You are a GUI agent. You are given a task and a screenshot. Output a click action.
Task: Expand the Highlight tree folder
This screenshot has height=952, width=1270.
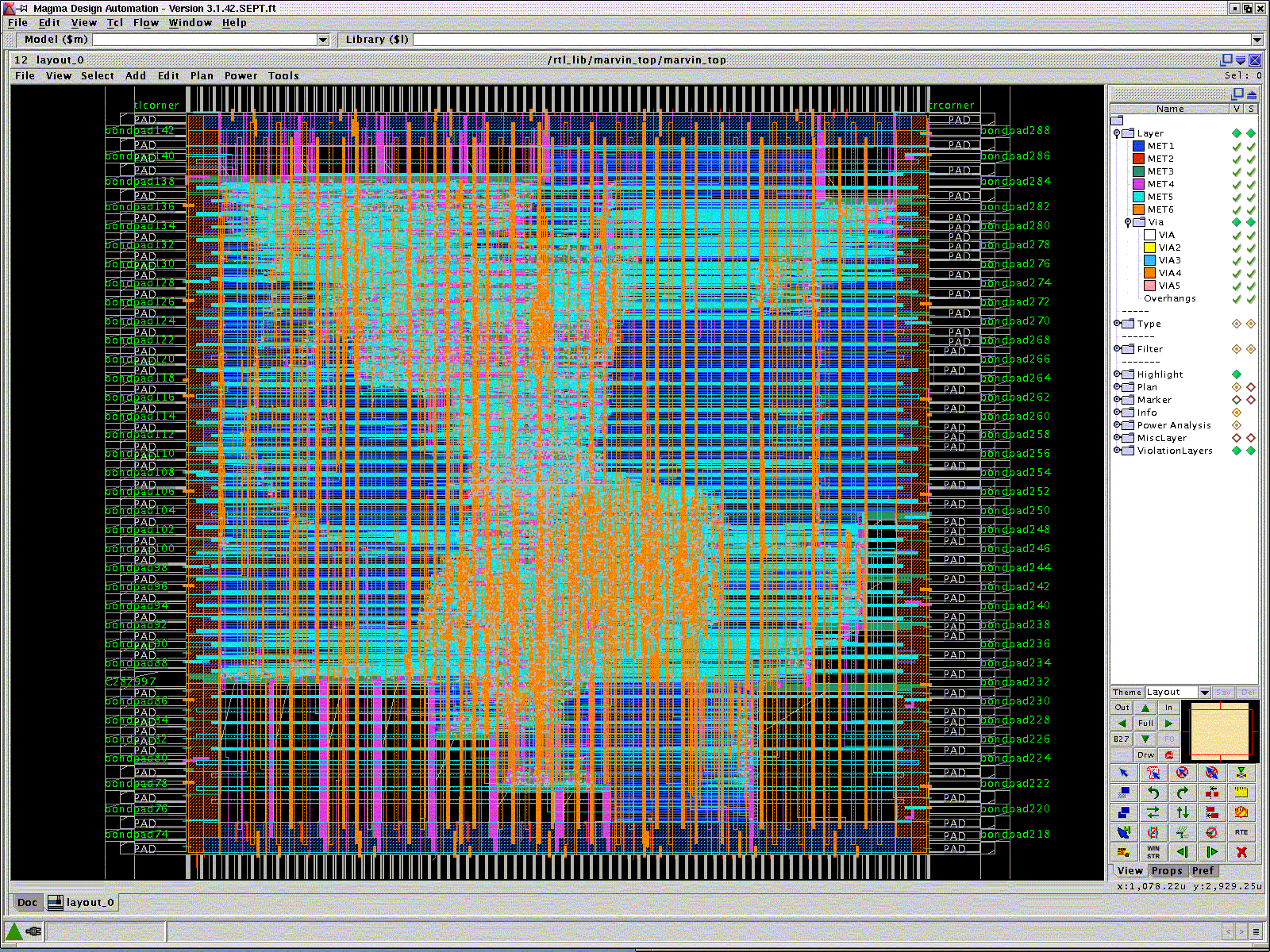pos(1117,374)
